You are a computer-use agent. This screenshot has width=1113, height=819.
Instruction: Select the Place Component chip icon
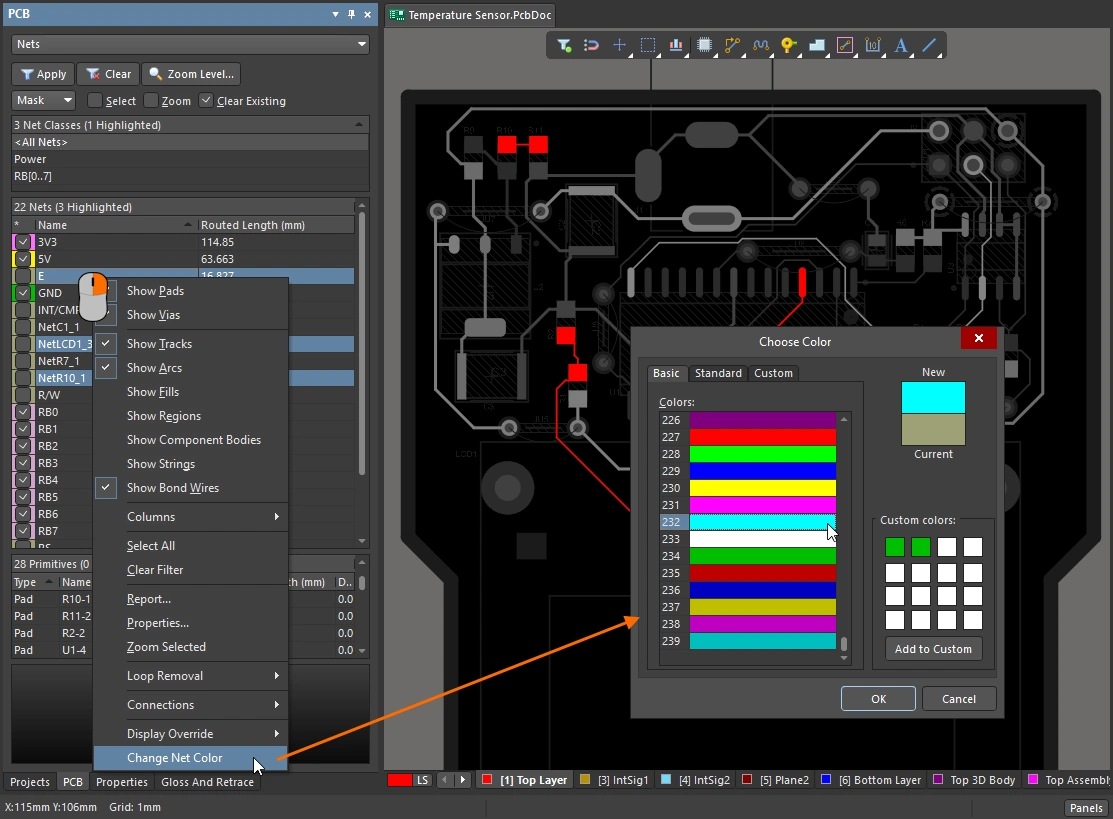pos(704,45)
